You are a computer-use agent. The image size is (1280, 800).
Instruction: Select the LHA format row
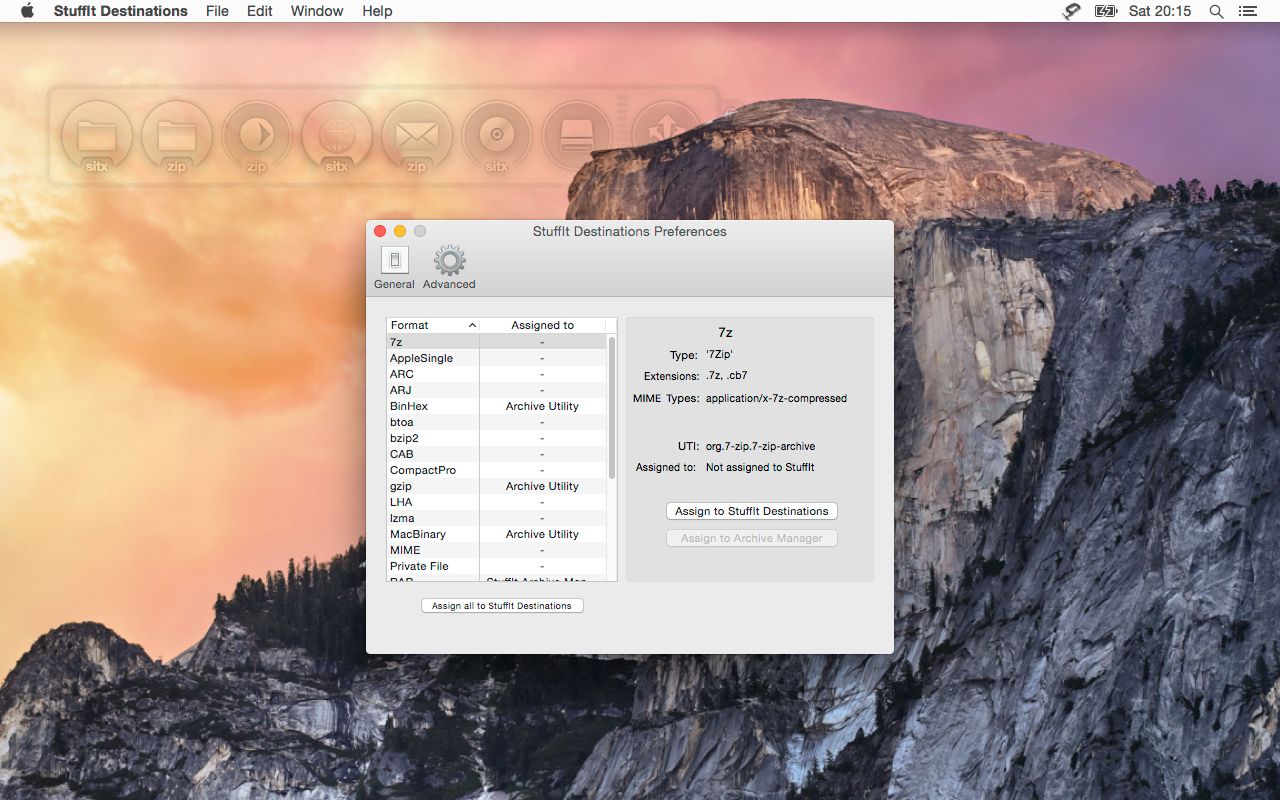[x=497, y=502]
